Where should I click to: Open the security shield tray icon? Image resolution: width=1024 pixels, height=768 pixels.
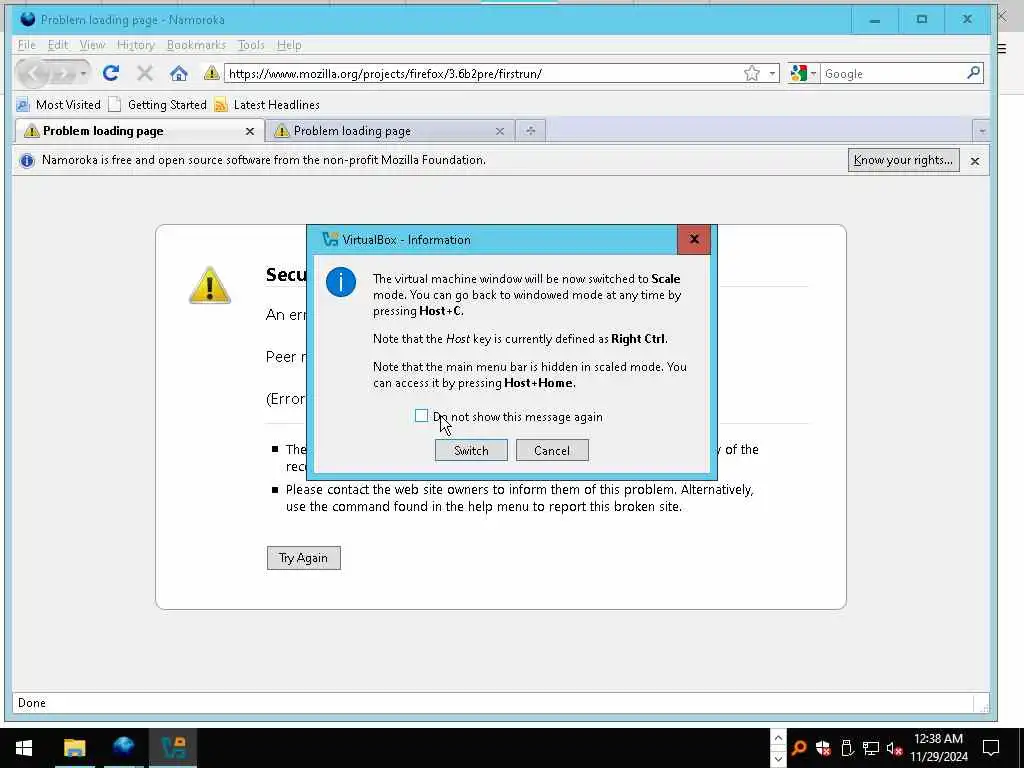(x=822, y=748)
